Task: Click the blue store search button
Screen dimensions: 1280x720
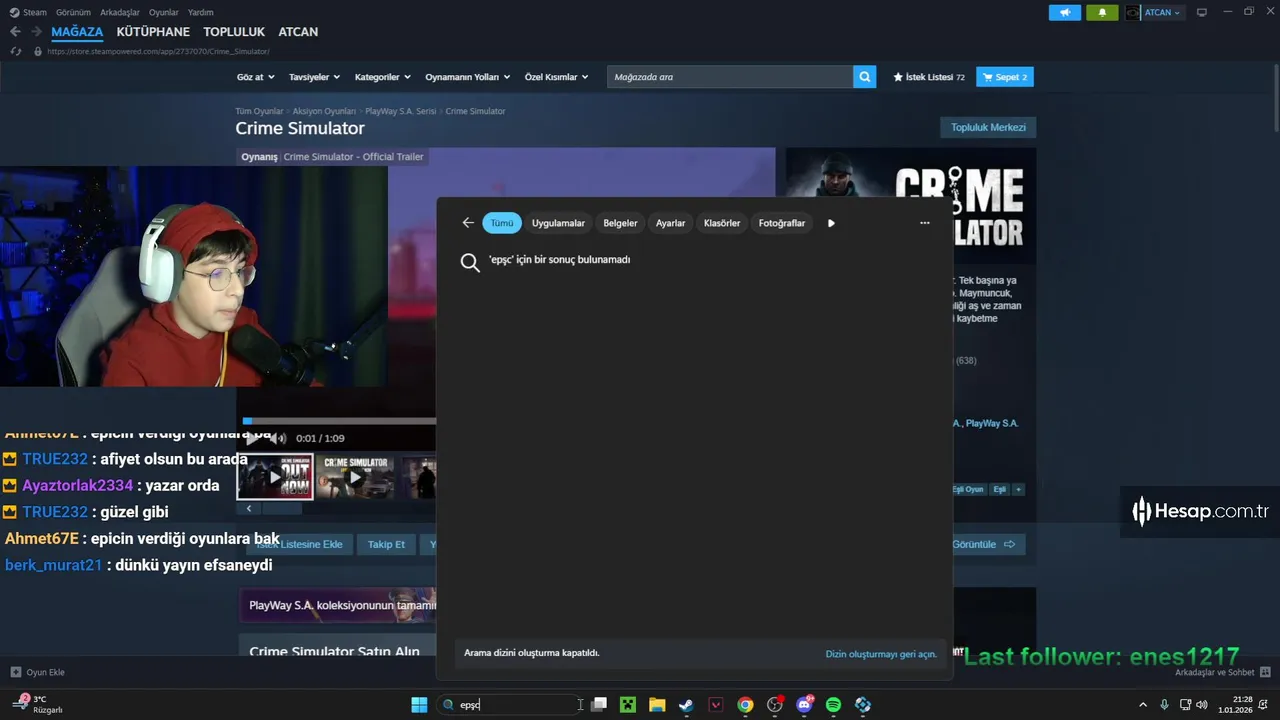Action: point(865,77)
